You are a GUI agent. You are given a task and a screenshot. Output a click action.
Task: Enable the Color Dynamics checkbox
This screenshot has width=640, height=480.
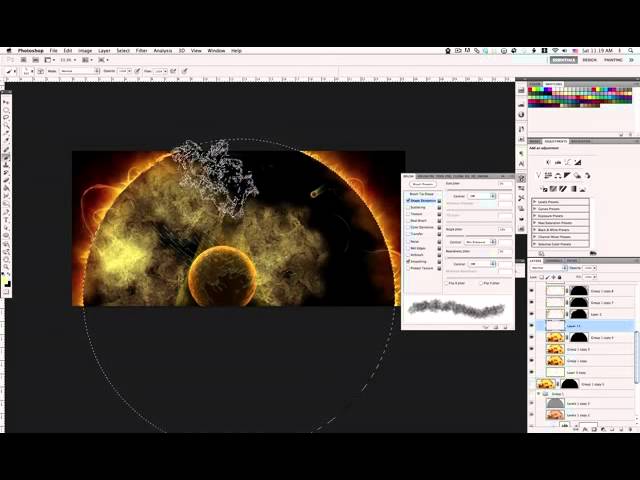point(408,227)
